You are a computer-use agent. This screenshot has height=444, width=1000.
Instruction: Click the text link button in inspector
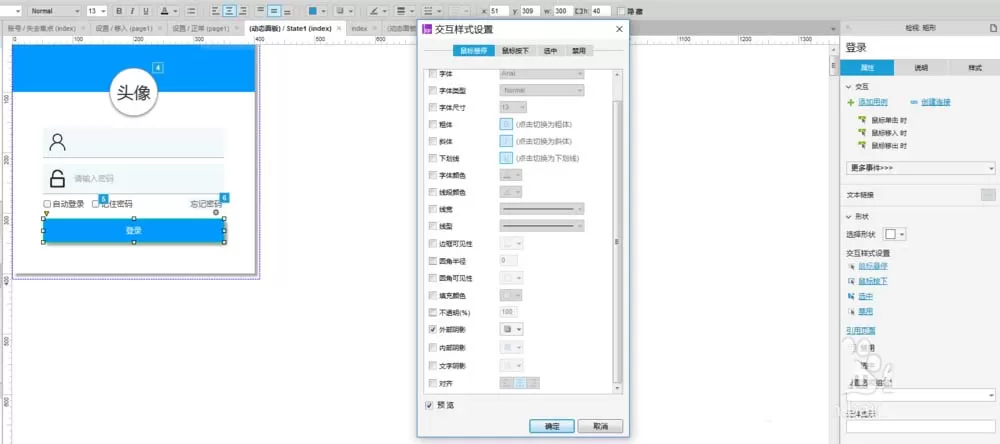pyautogui.click(x=988, y=195)
